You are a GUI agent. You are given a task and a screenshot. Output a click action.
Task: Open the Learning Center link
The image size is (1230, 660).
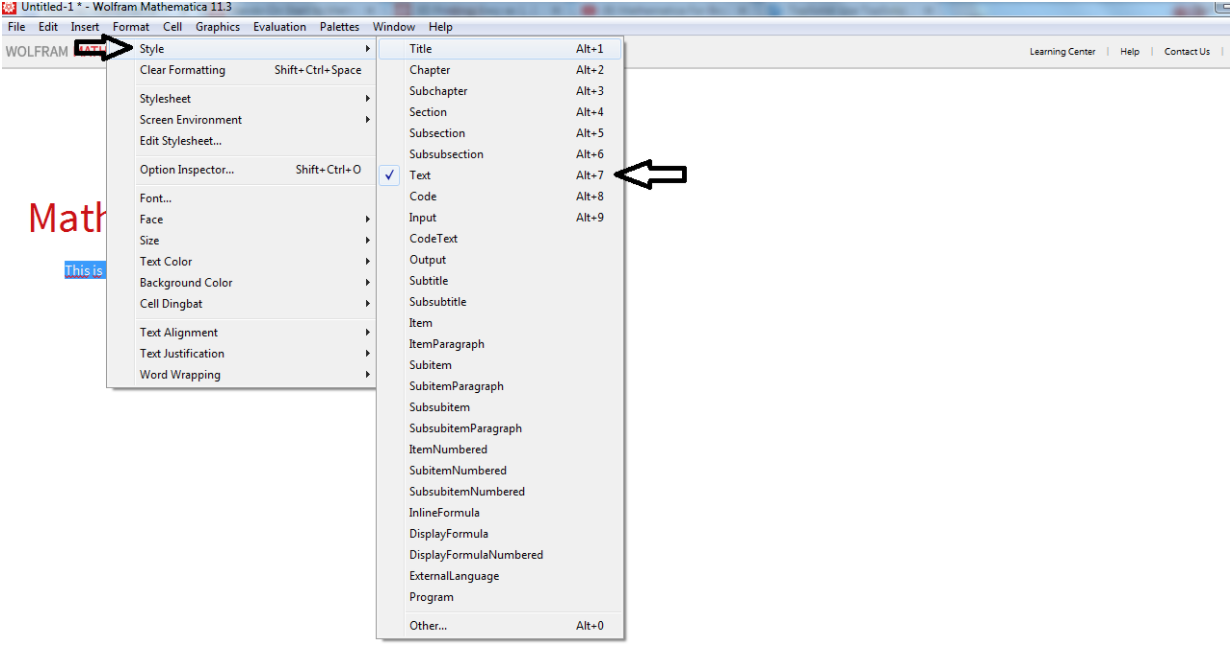coord(1062,52)
